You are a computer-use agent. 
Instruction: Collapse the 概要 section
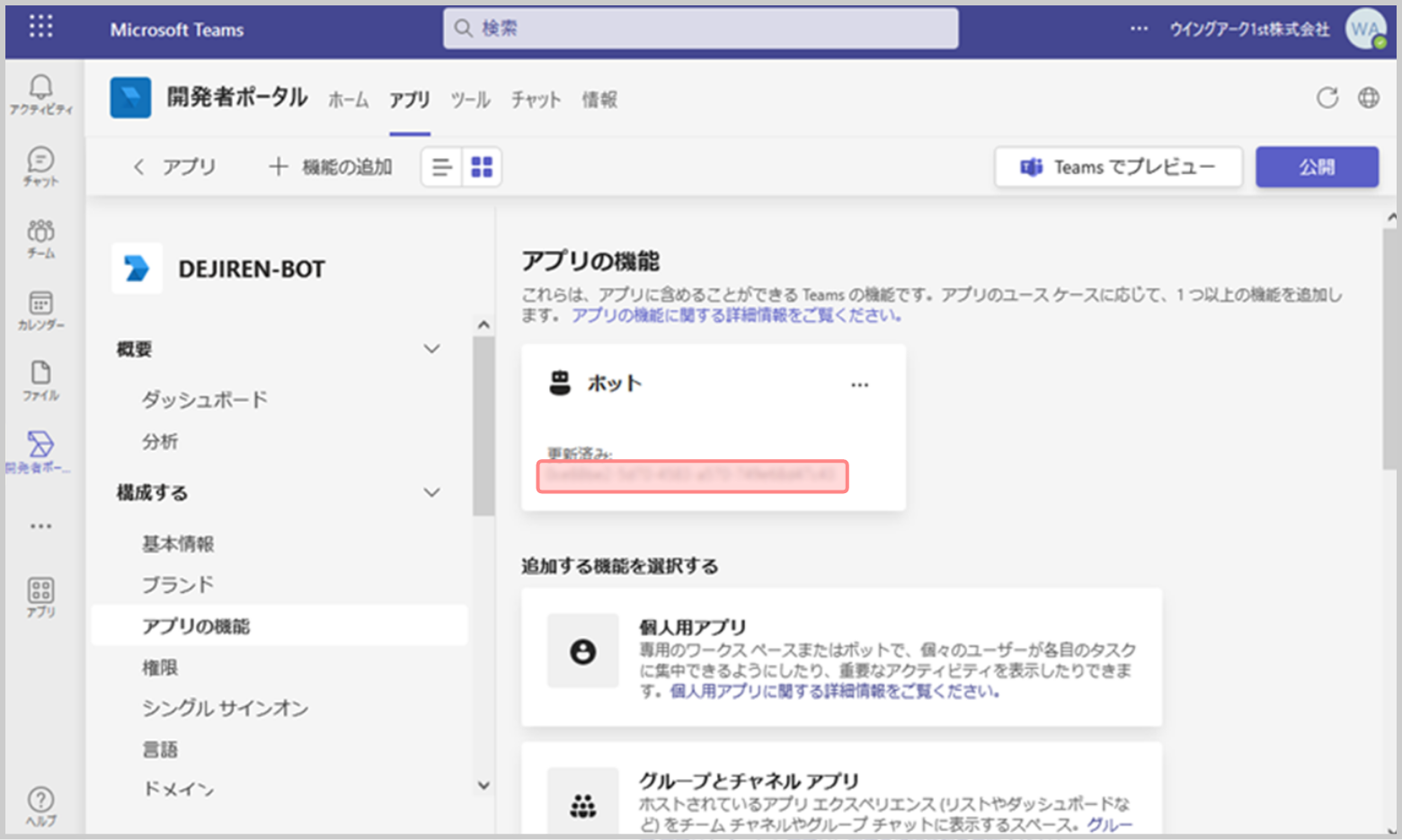(431, 349)
